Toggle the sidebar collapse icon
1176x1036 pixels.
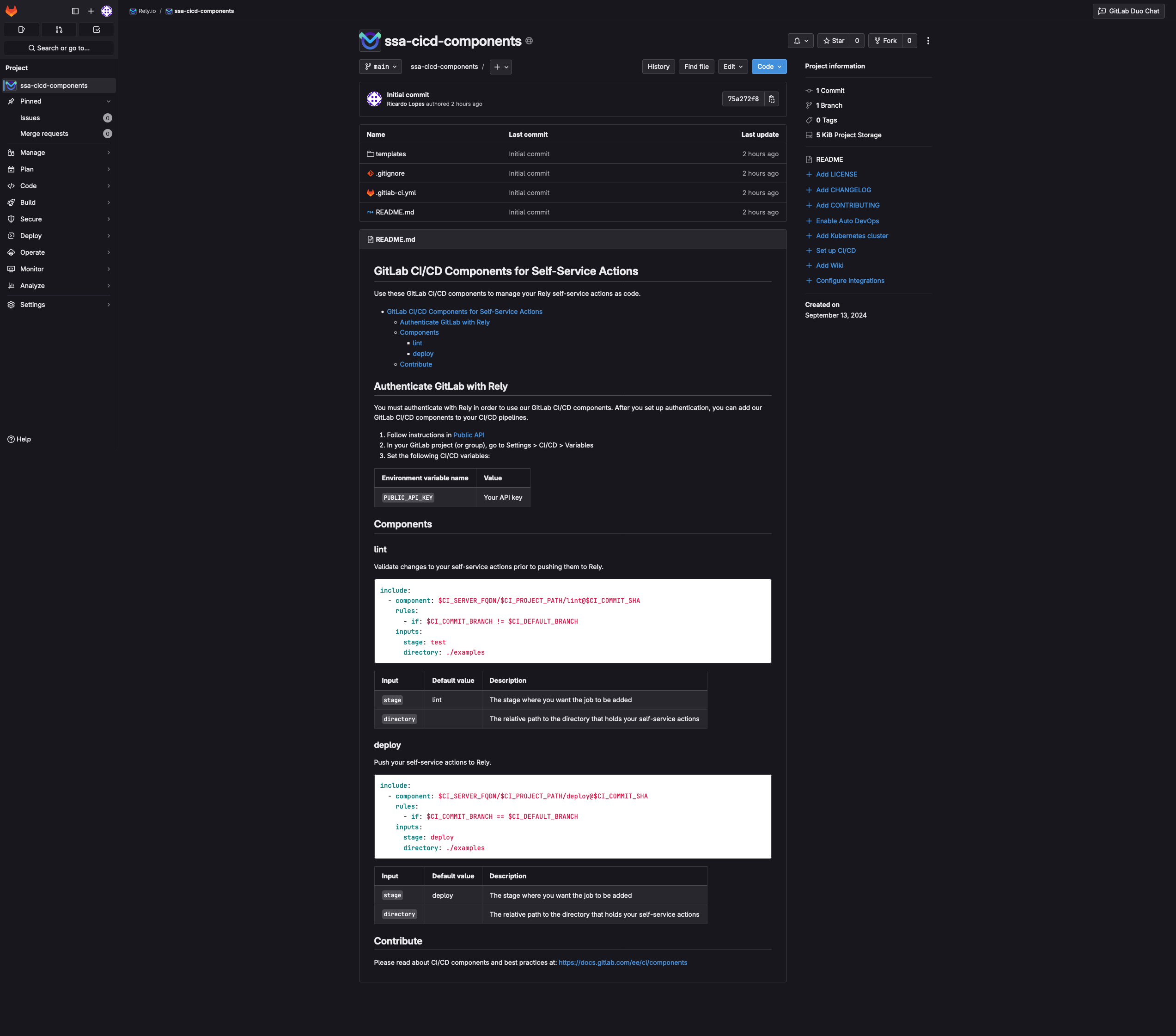[75, 11]
